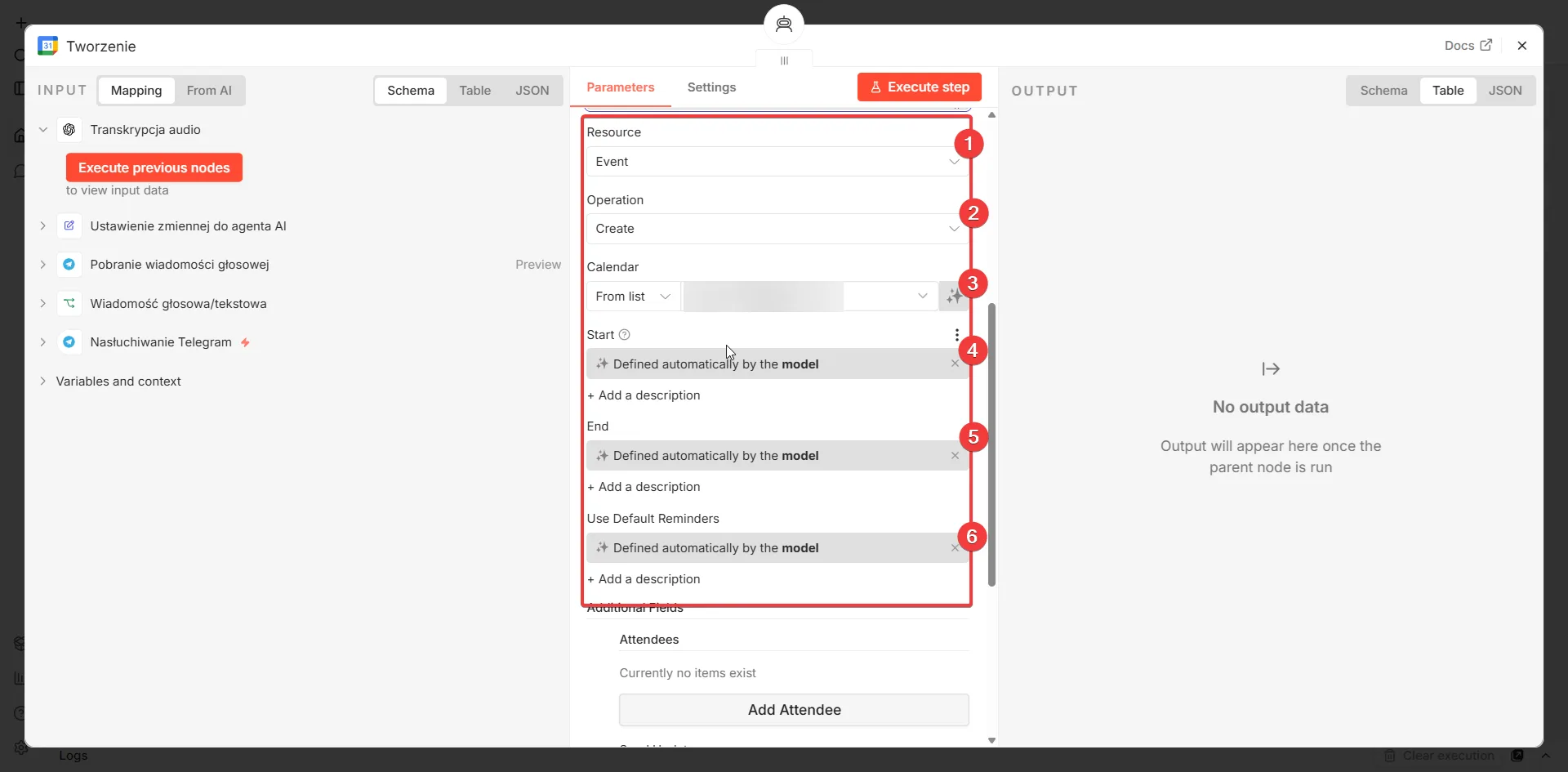
Task: Click the OpenAI icon for Transkrypcja audio
Action: [69, 130]
